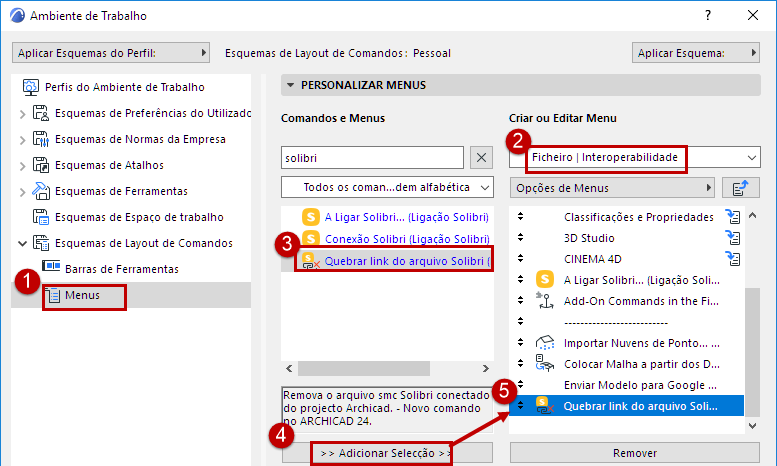The height and width of the screenshot is (466, 777).
Task: Click the Esquemas de Preferências do Utilizador icon
Action: pos(41,113)
